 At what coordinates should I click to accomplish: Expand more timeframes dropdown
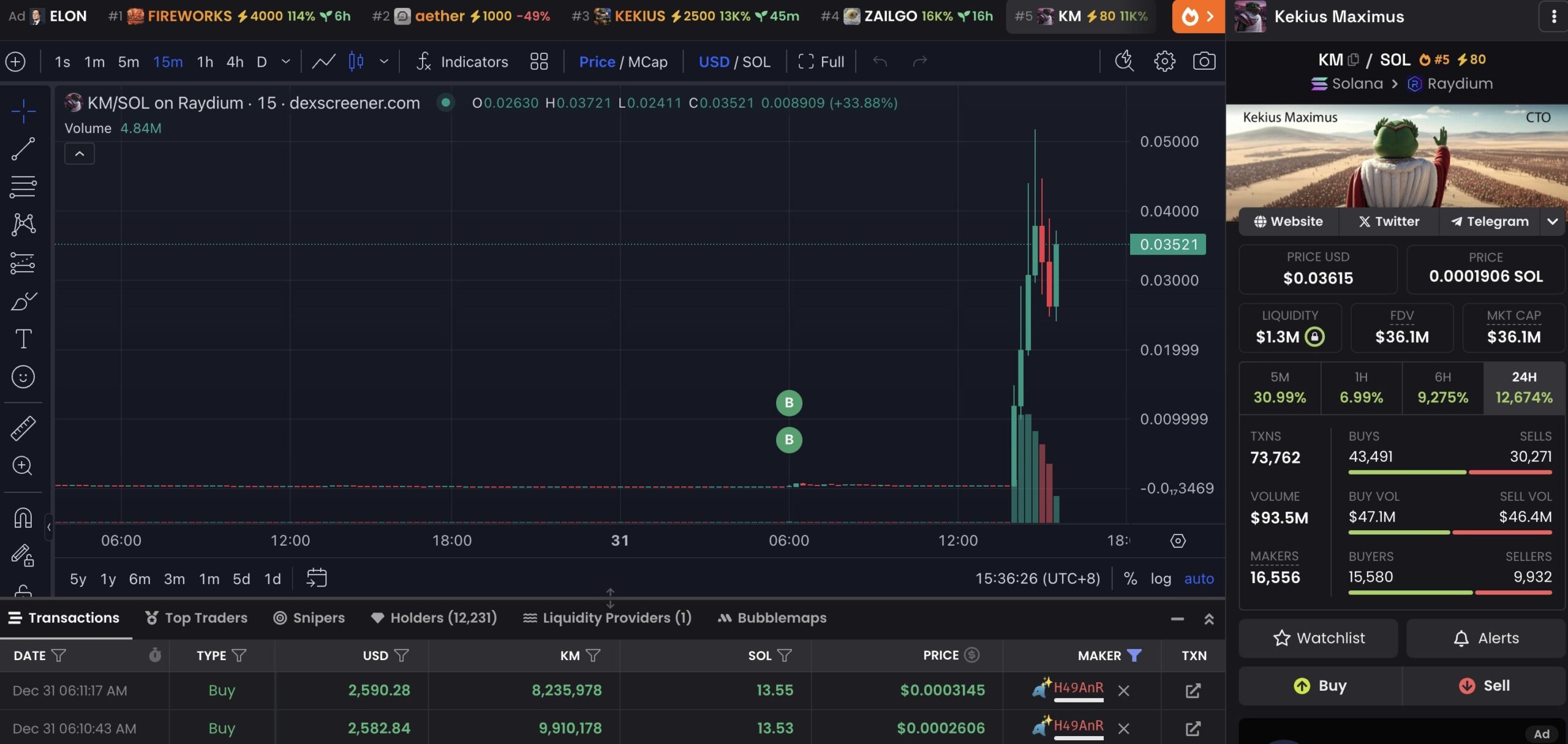[285, 61]
